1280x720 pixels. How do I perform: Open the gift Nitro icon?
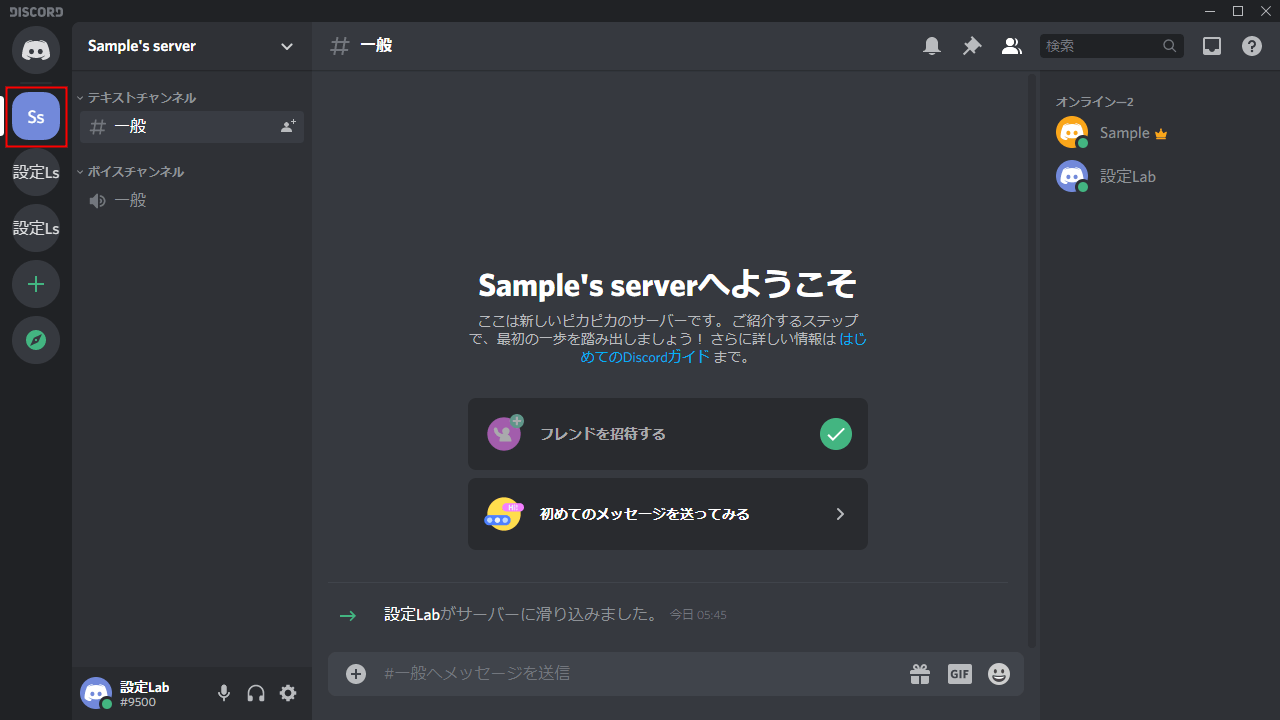click(x=920, y=674)
